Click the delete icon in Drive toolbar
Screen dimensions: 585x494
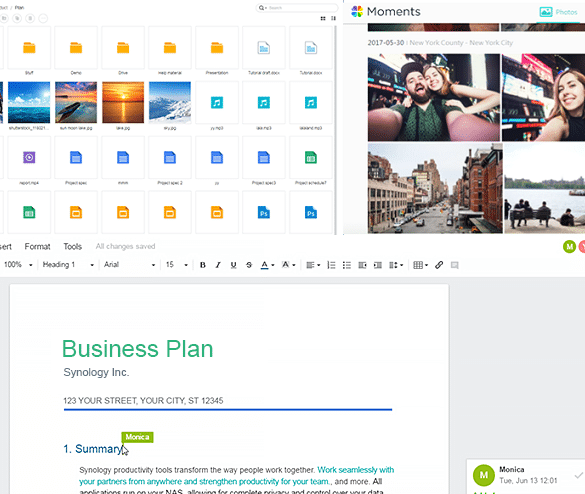pos(30,18)
